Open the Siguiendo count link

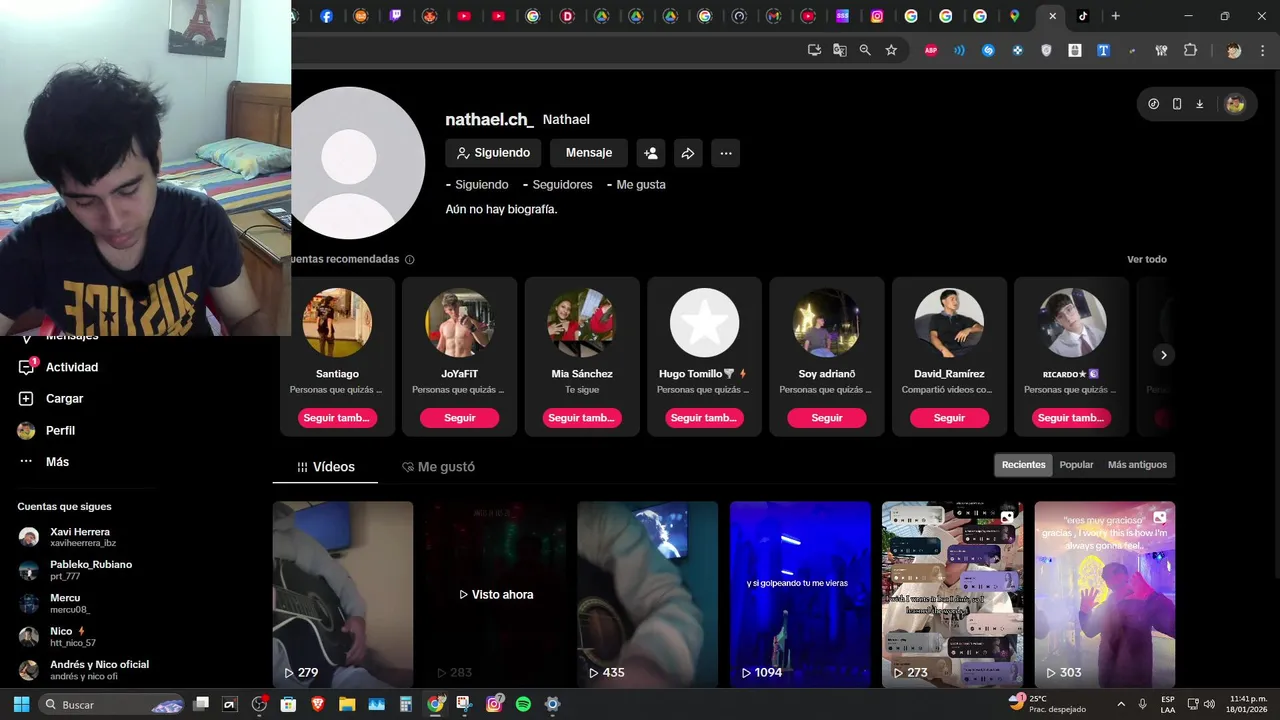point(477,185)
